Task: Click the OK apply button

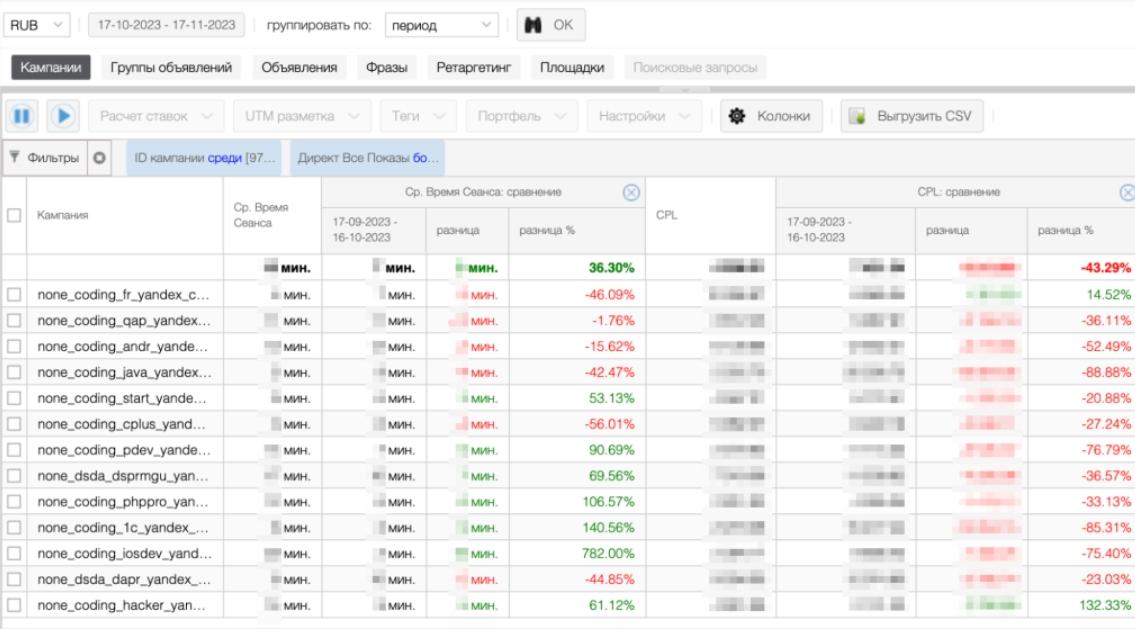Action: click(x=551, y=25)
